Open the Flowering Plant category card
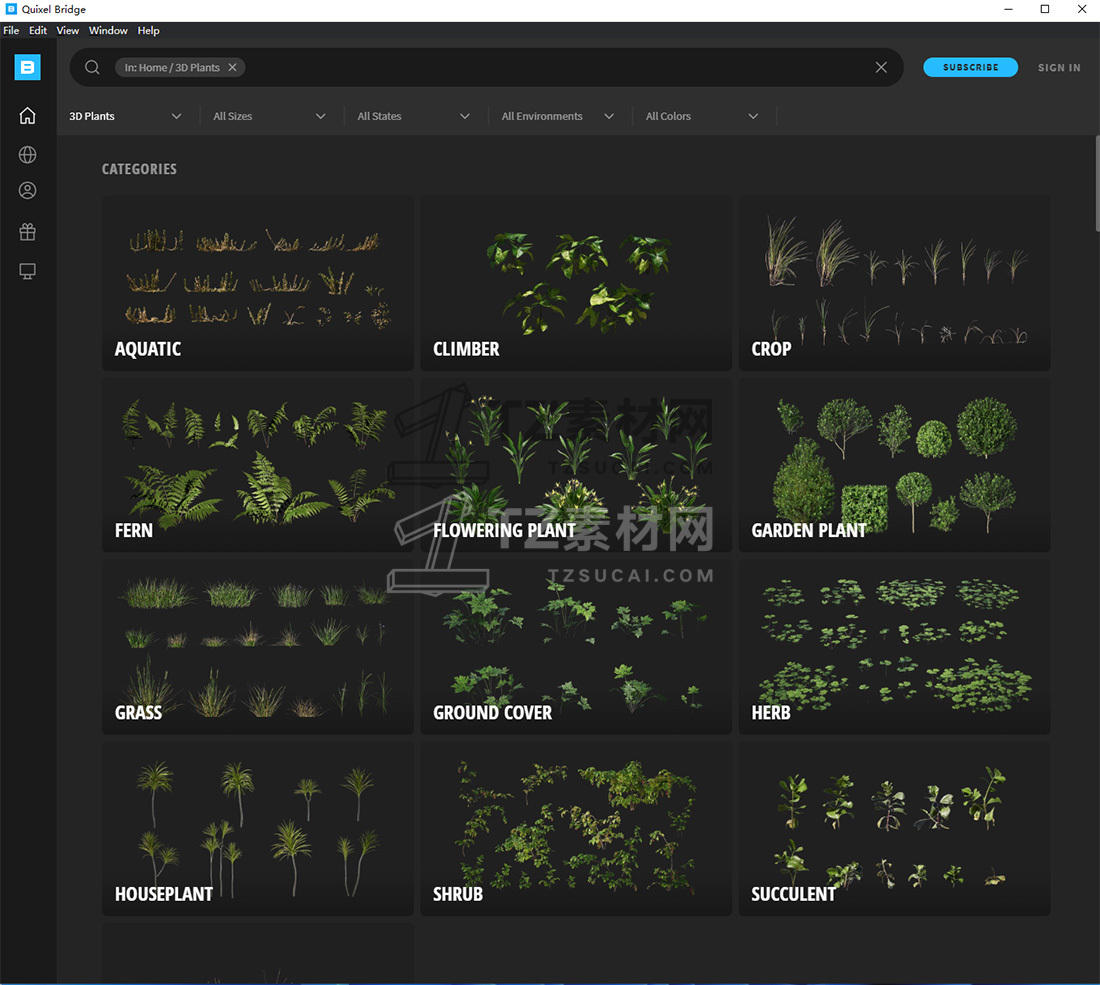Viewport: 1100px width, 985px height. tap(576, 464)
